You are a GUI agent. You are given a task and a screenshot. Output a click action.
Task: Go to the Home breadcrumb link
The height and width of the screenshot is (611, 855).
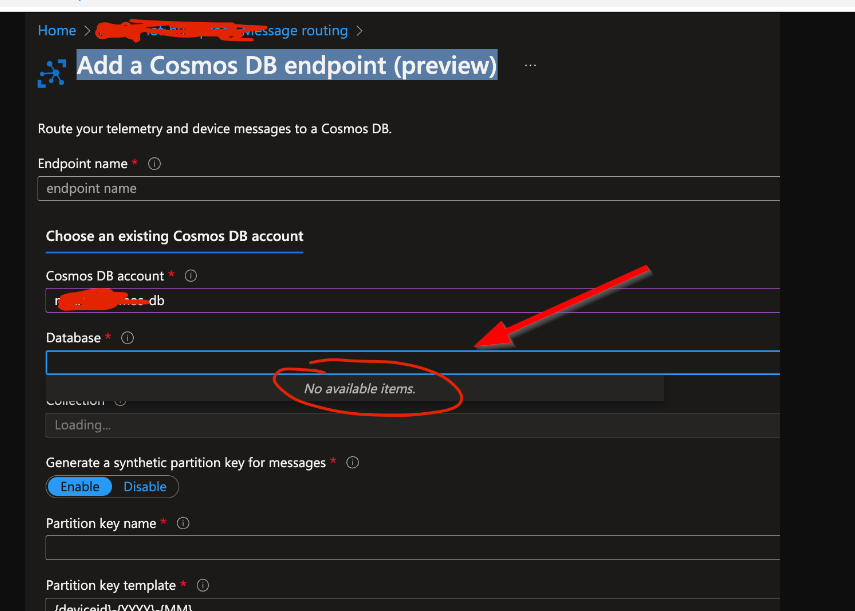click(x=57, y=31)
